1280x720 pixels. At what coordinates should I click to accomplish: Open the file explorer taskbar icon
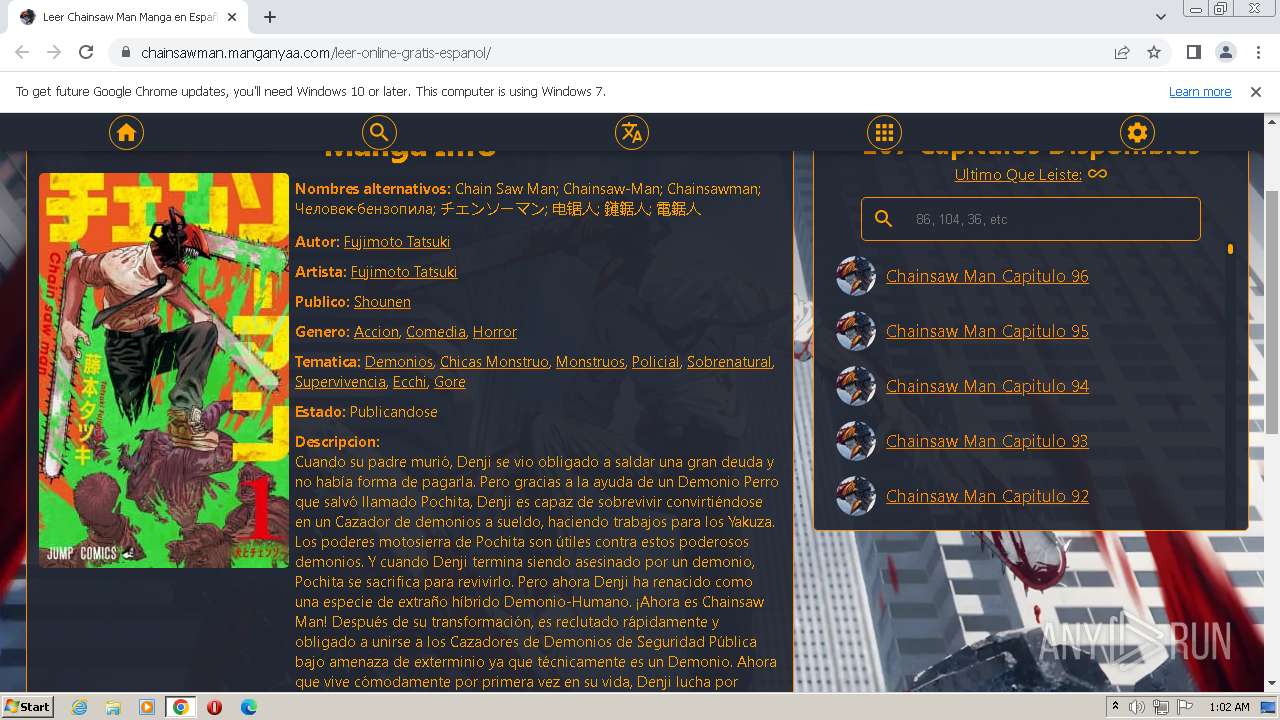coord(113,707)
